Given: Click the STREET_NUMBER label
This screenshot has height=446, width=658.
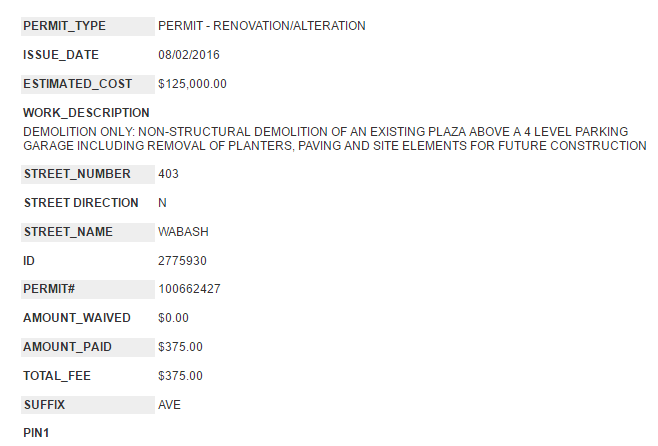Looking at the screenshot, I should 76,174.
